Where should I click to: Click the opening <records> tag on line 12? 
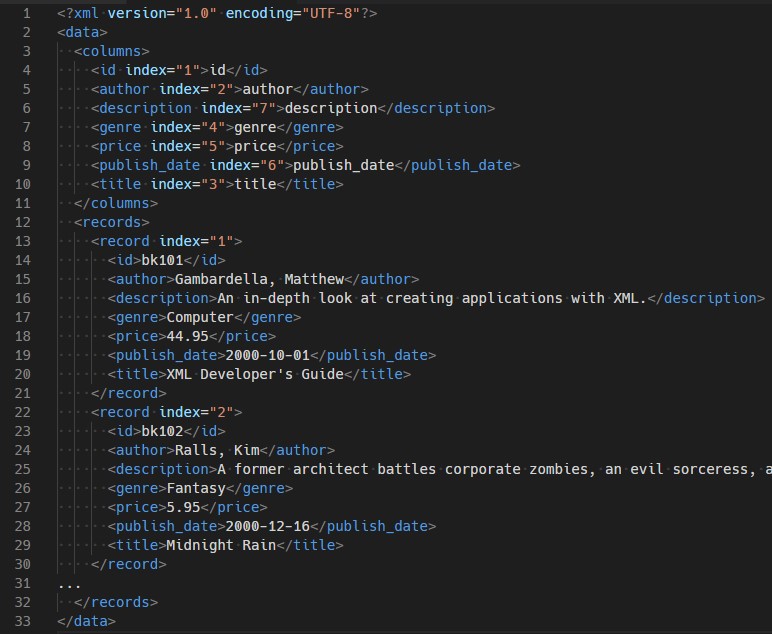[x=112, y=222]
